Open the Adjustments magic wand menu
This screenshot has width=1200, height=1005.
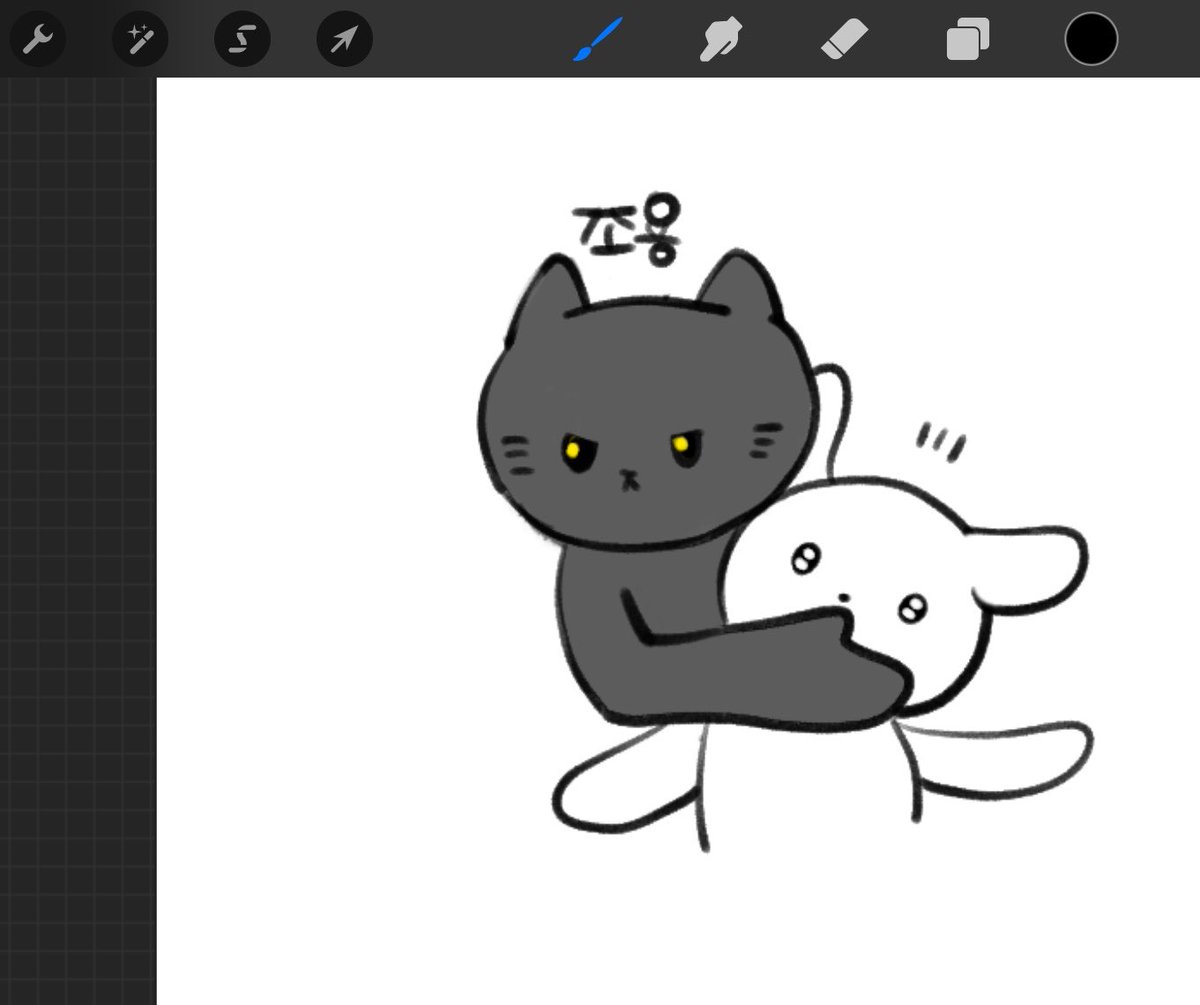tap(140, 39)
